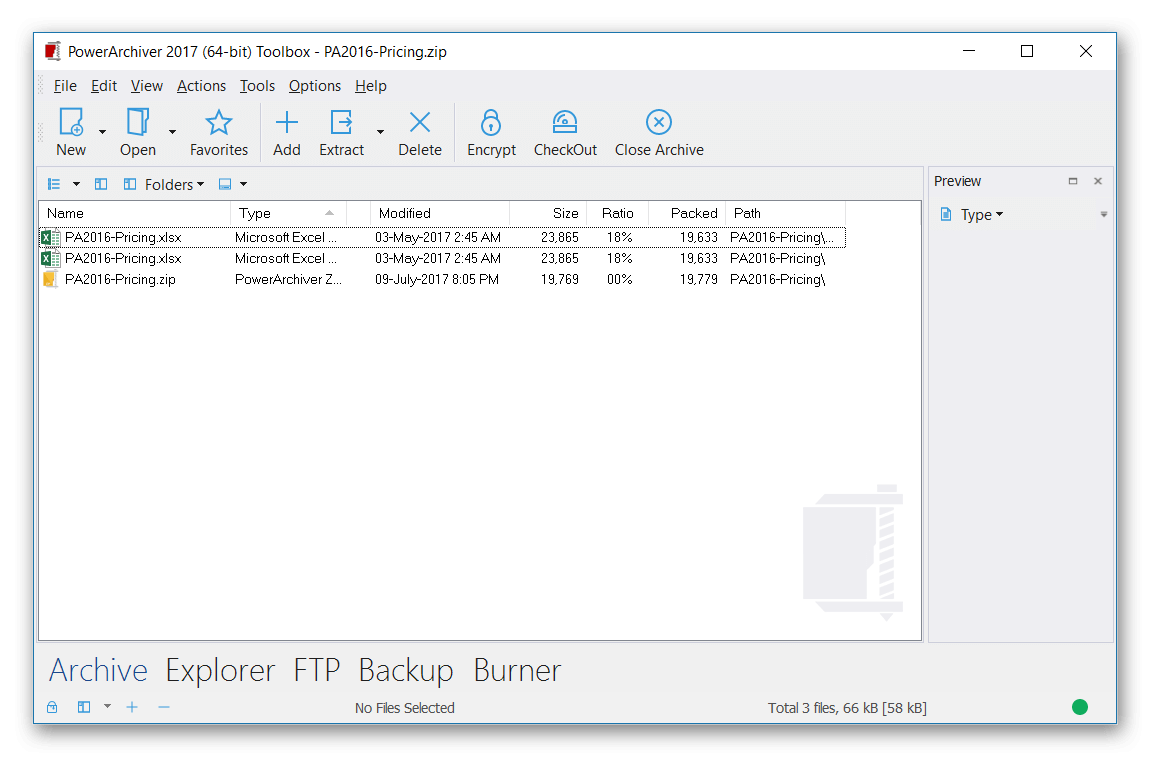
Task: Close the Preview panel
Action: 1097,181
